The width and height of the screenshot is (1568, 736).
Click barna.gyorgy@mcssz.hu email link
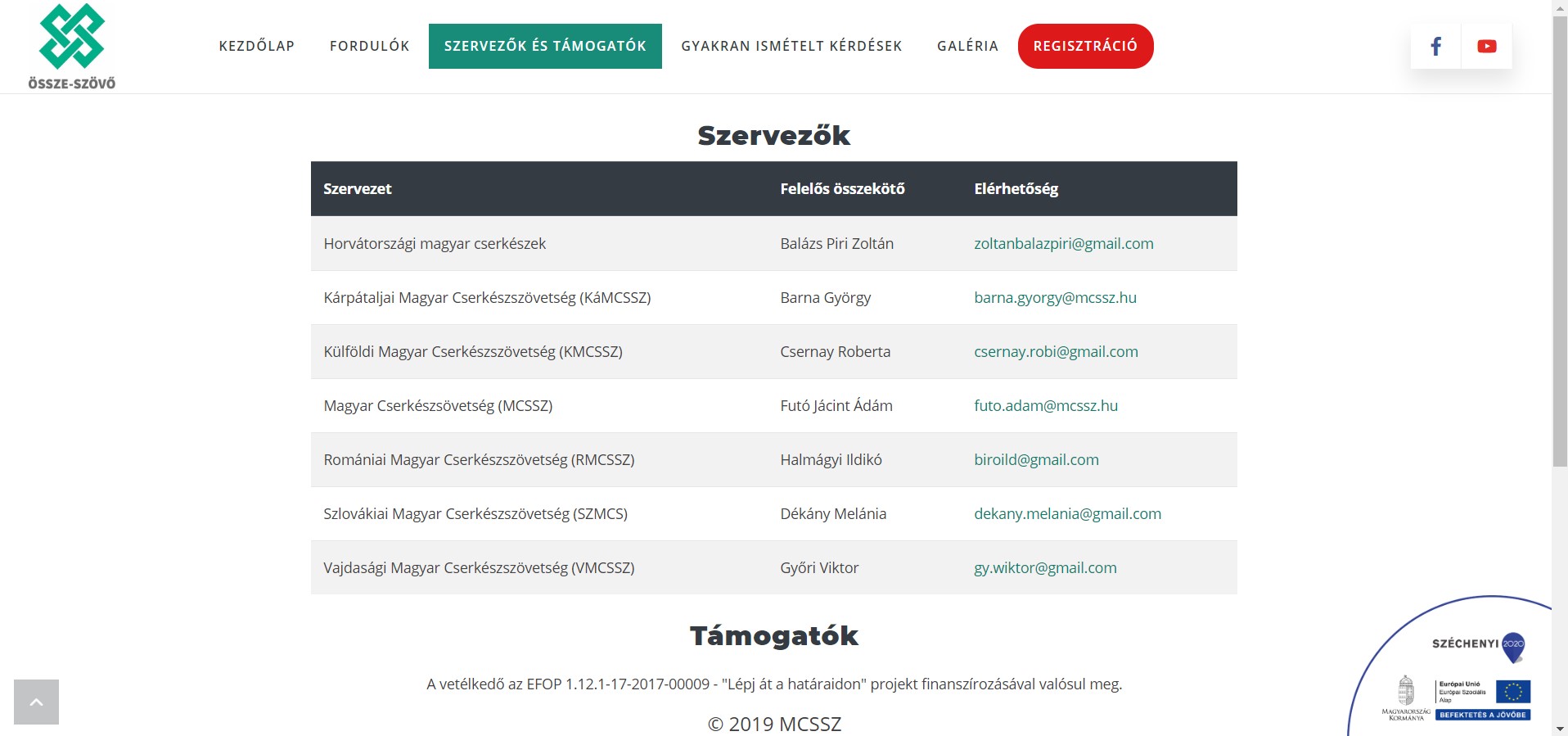coord(1055,297)
